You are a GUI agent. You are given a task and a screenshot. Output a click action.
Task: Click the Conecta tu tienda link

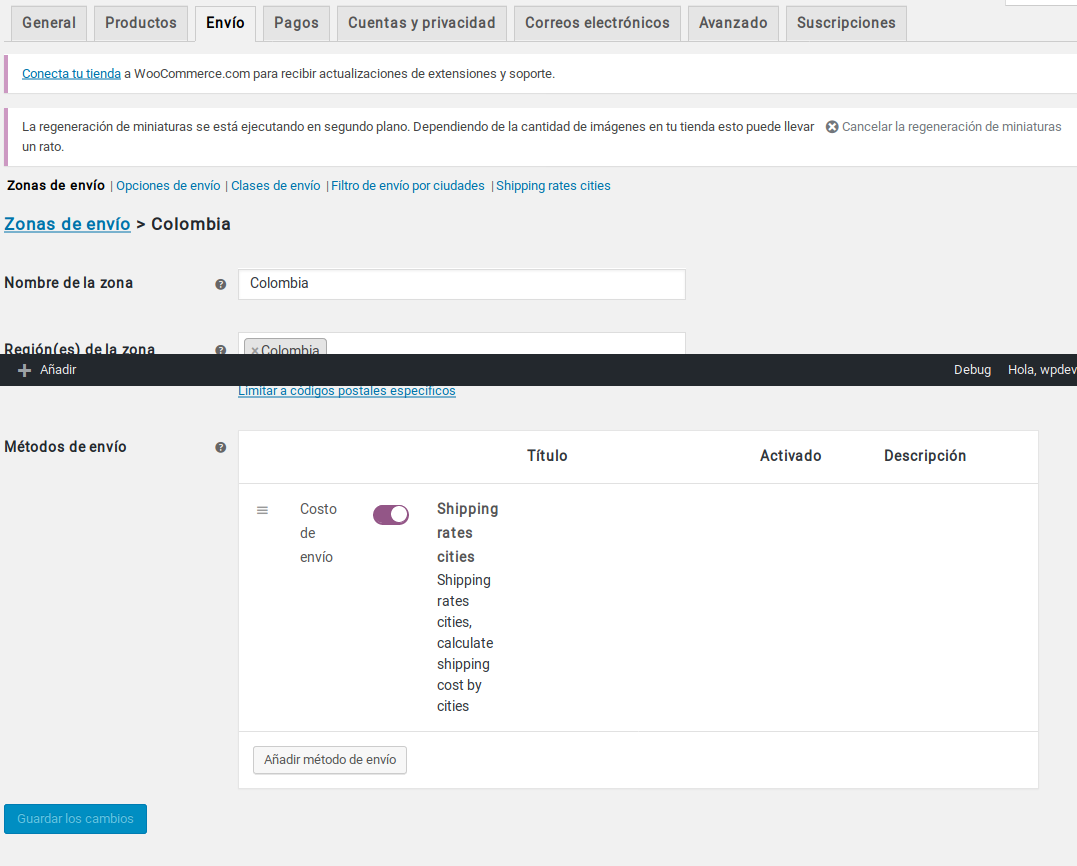(71, 73)
